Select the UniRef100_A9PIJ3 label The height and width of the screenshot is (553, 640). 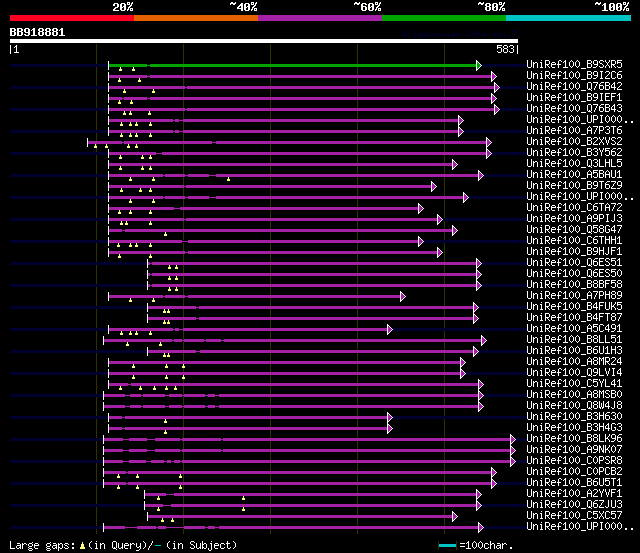point(574,219)
